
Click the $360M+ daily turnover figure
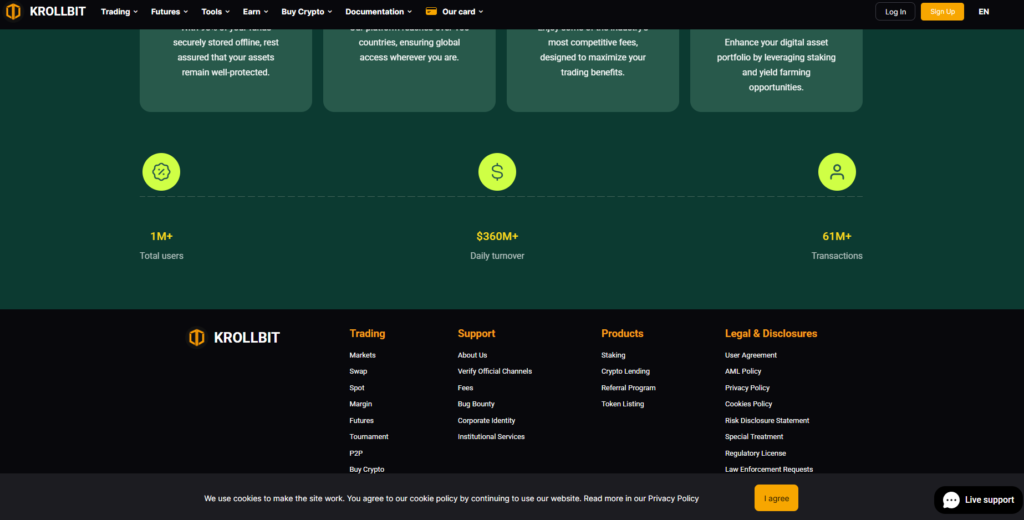[497, 236]
